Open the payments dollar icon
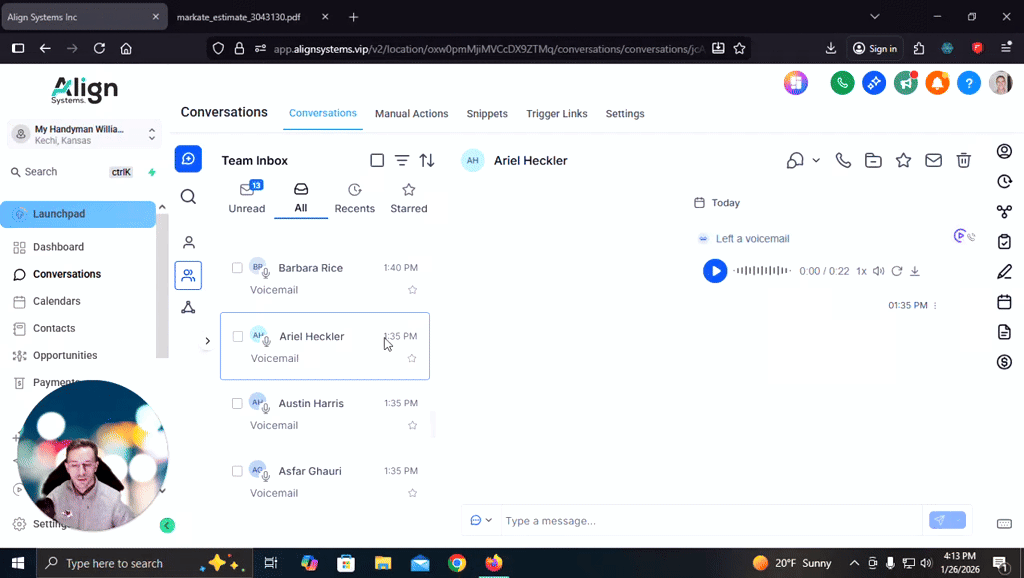1024x578 pixels. (x=1004, y=362)
